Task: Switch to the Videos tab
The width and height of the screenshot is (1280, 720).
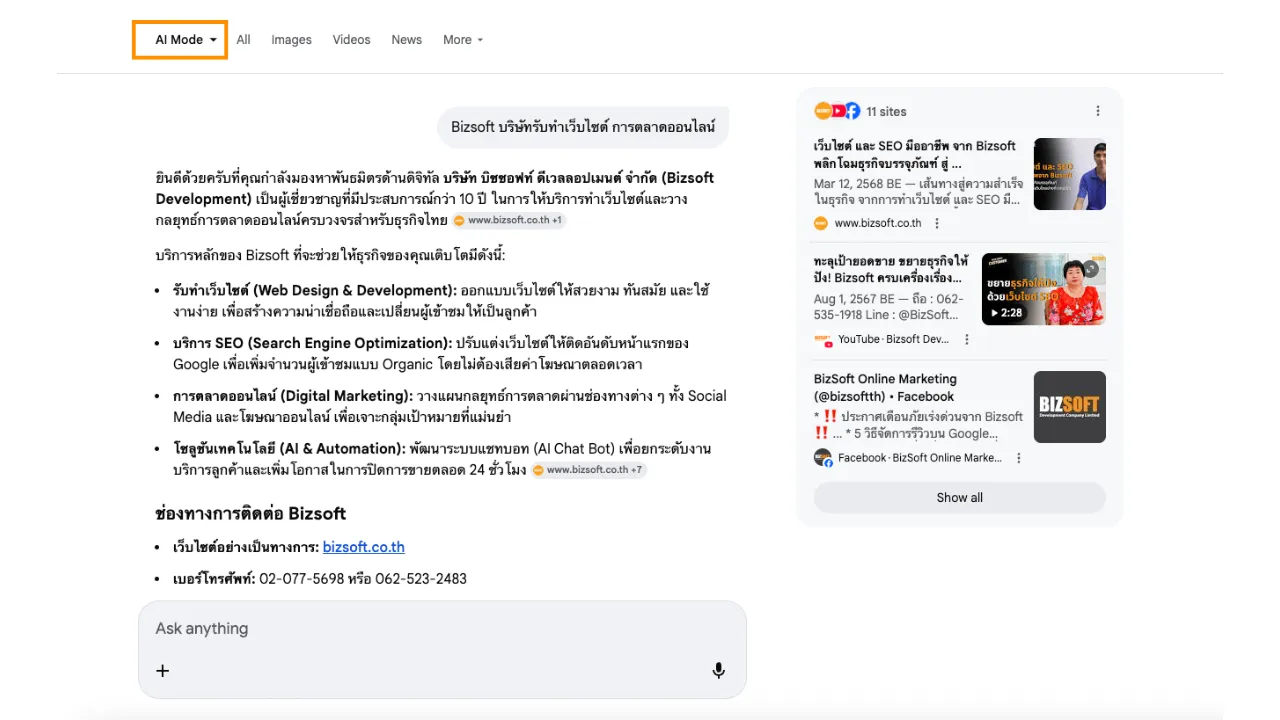Action: tap(351, 40)
